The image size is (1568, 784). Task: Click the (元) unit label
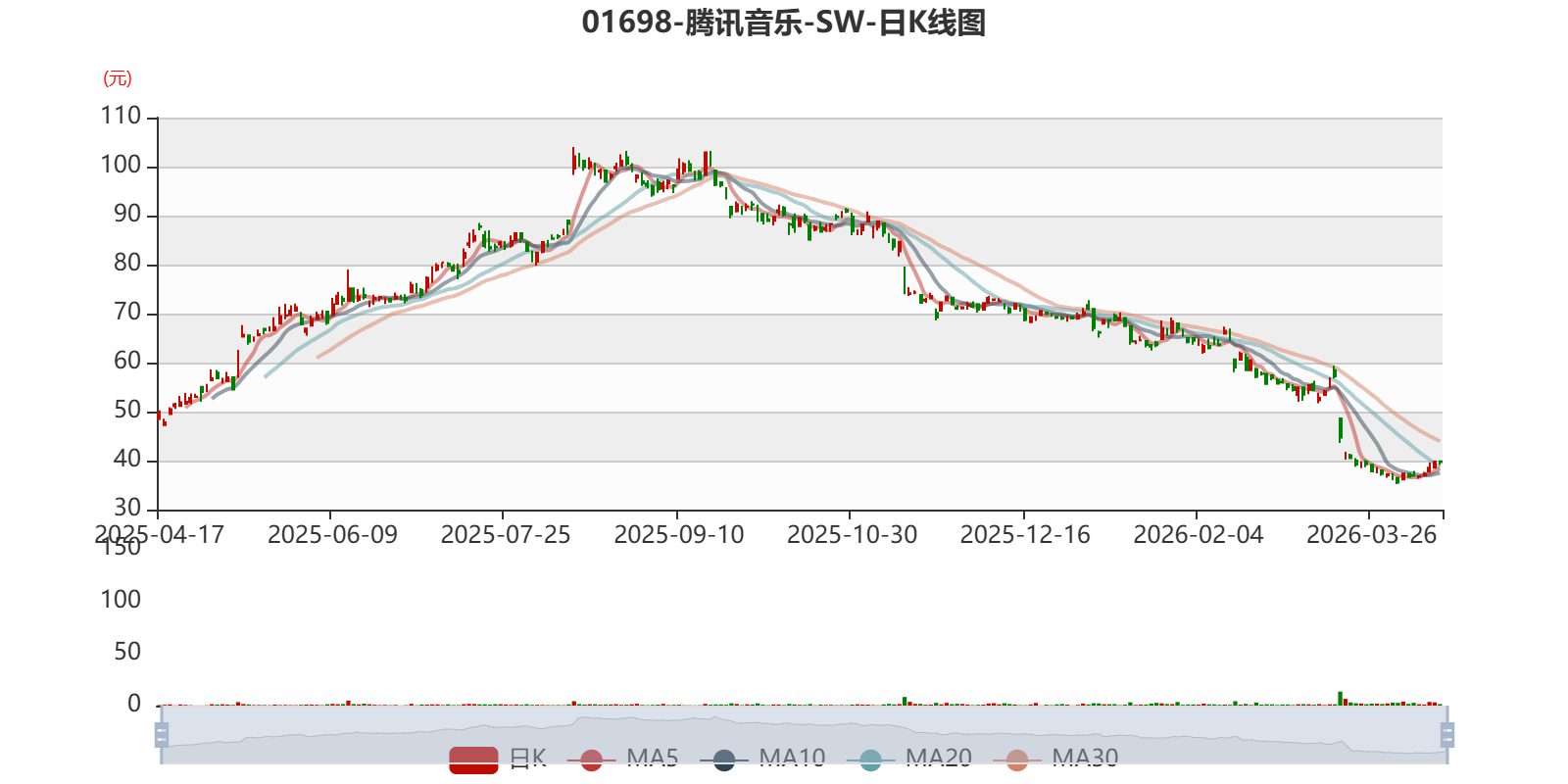click(118, 78)
